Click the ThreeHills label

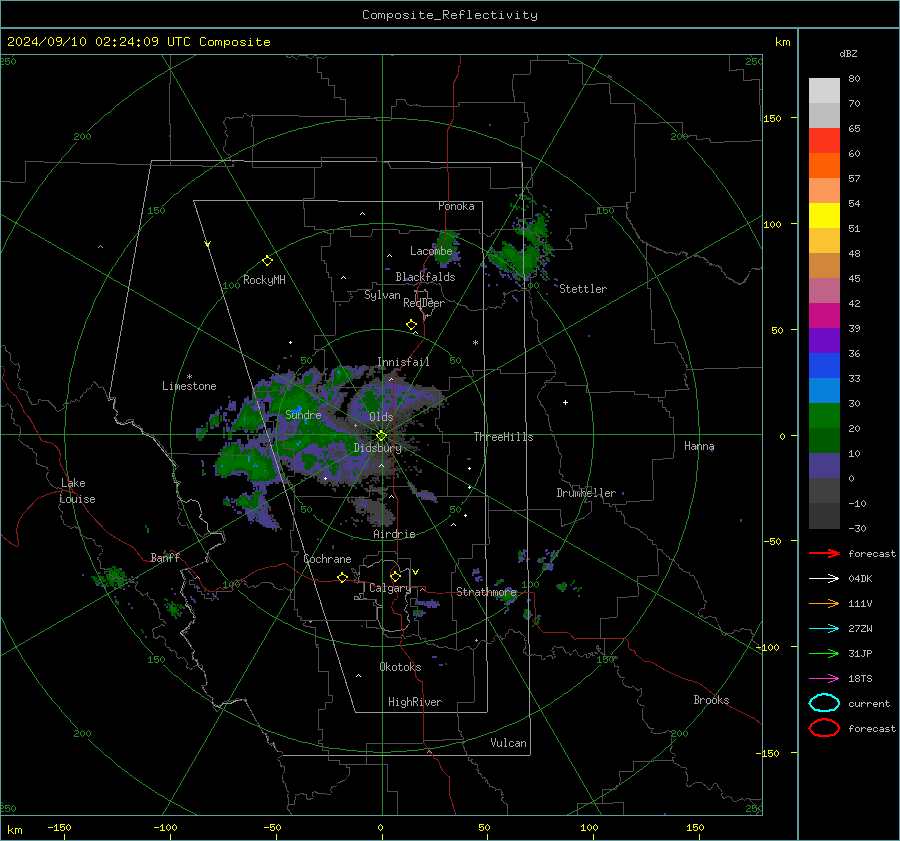(x=503, y=437)
